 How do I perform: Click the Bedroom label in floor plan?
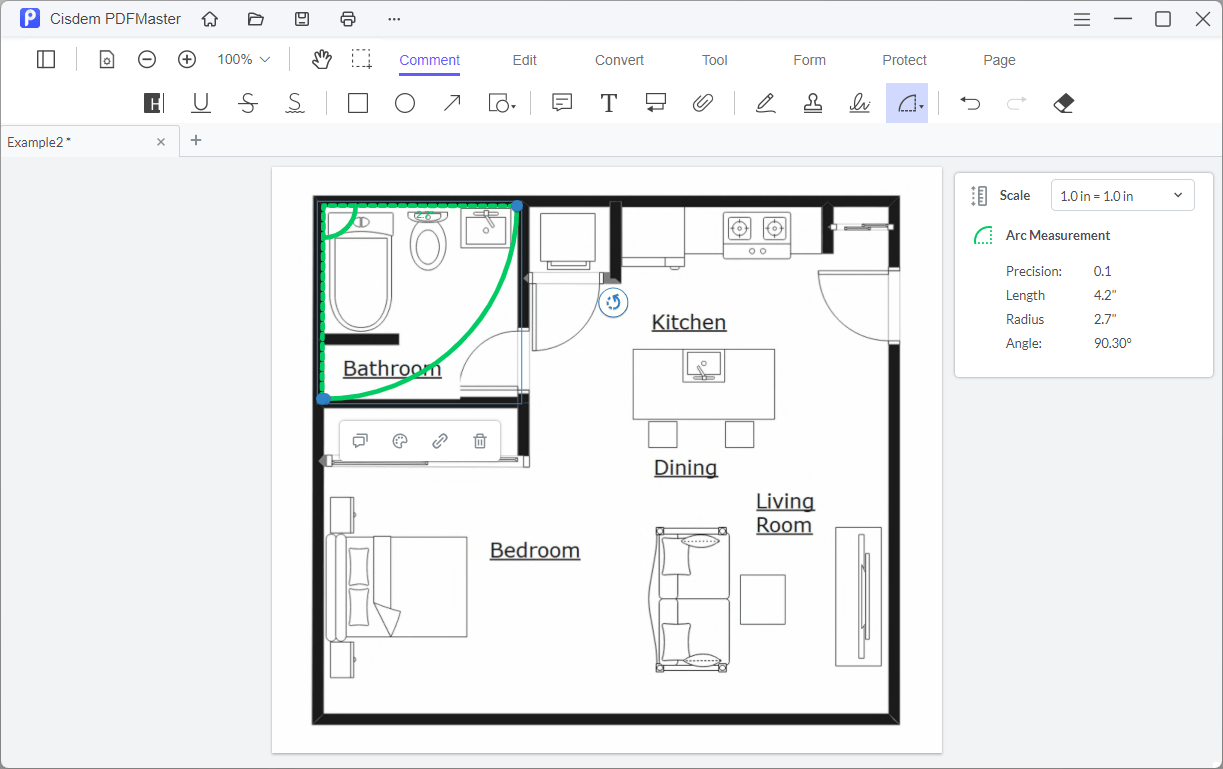click(x=535, y=550)
